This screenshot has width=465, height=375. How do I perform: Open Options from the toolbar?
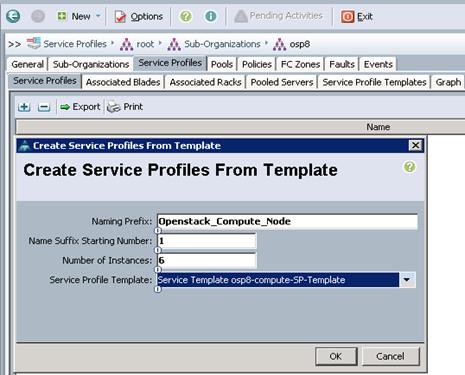pyautogui.click(x=139, y=16)
